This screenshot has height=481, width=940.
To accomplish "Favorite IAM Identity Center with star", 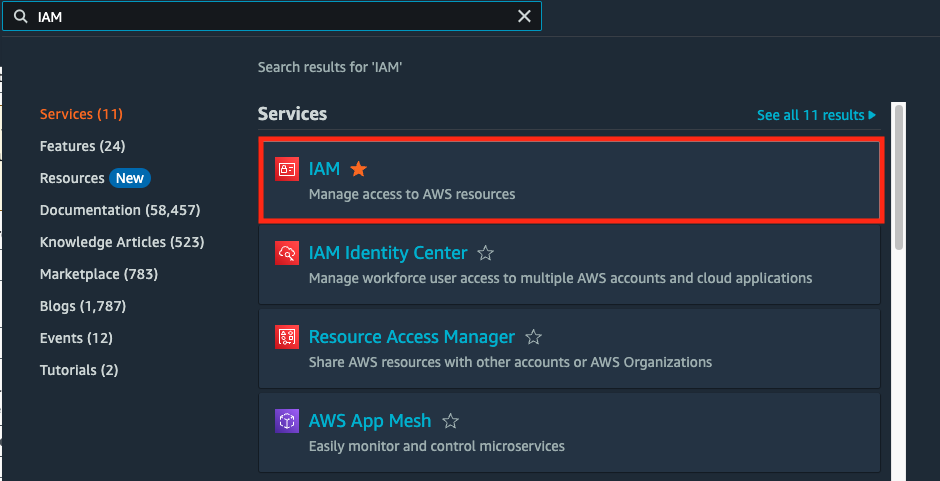I will point(485,253).
